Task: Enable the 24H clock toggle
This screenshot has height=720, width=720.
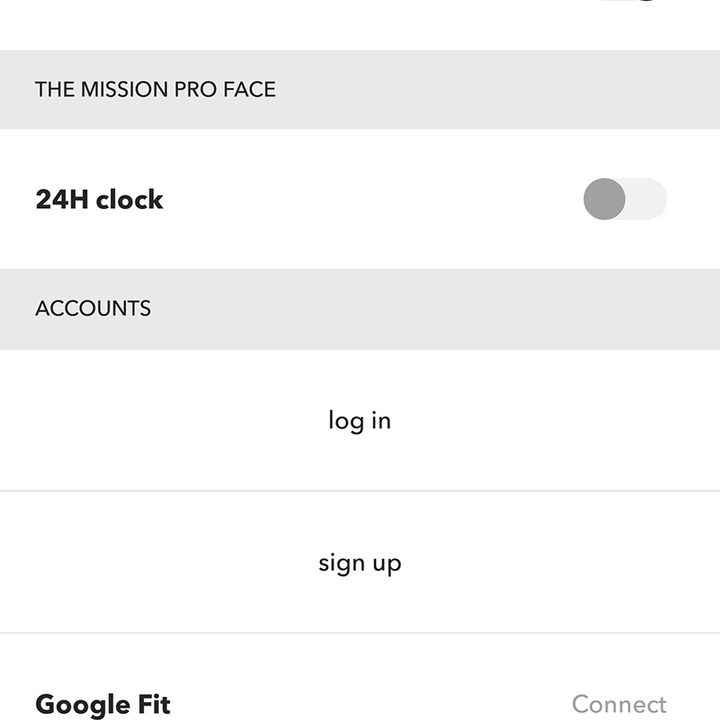Action: pos(625,199)
